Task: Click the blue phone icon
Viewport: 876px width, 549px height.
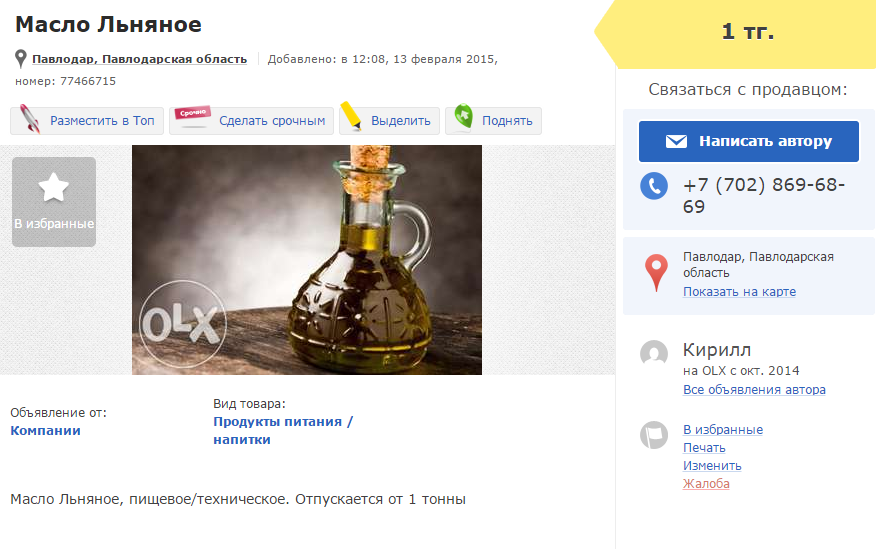Action: point(653,186)
